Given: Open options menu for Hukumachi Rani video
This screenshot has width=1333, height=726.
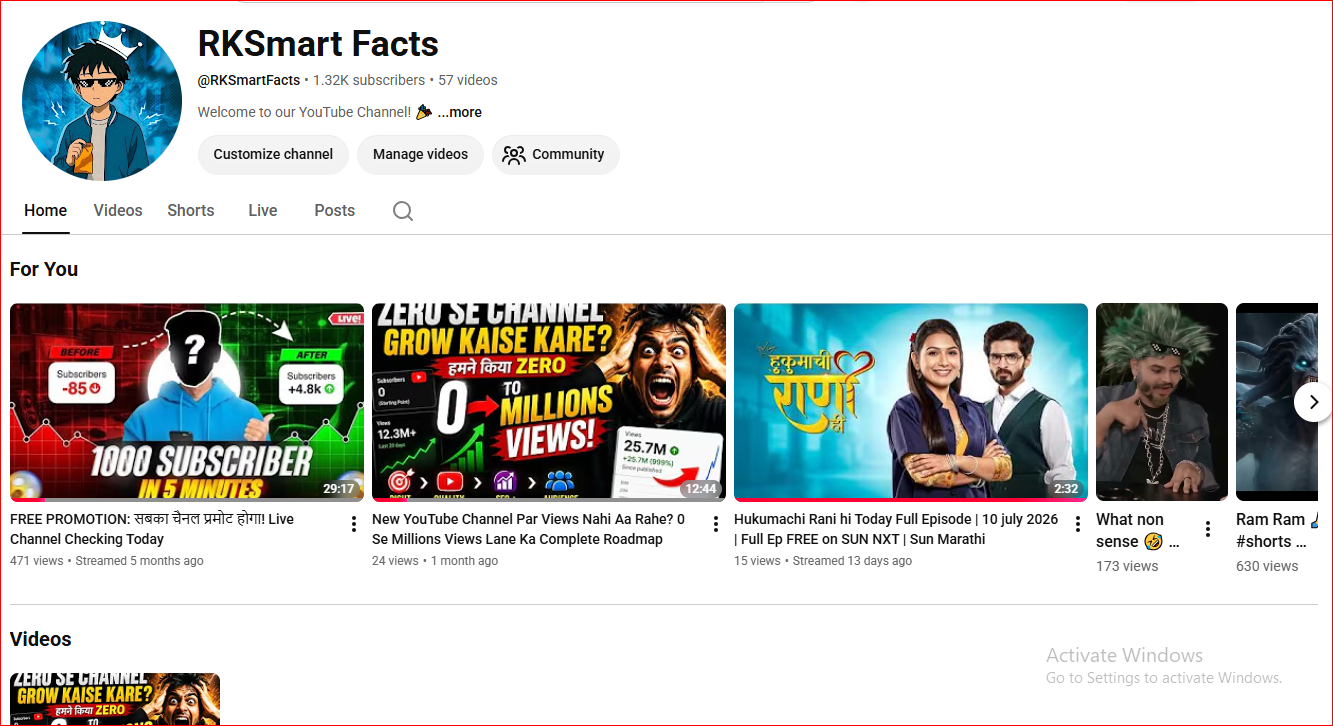Looking at the screenshot, I should pyautogui.click(x=1078, y=524).
